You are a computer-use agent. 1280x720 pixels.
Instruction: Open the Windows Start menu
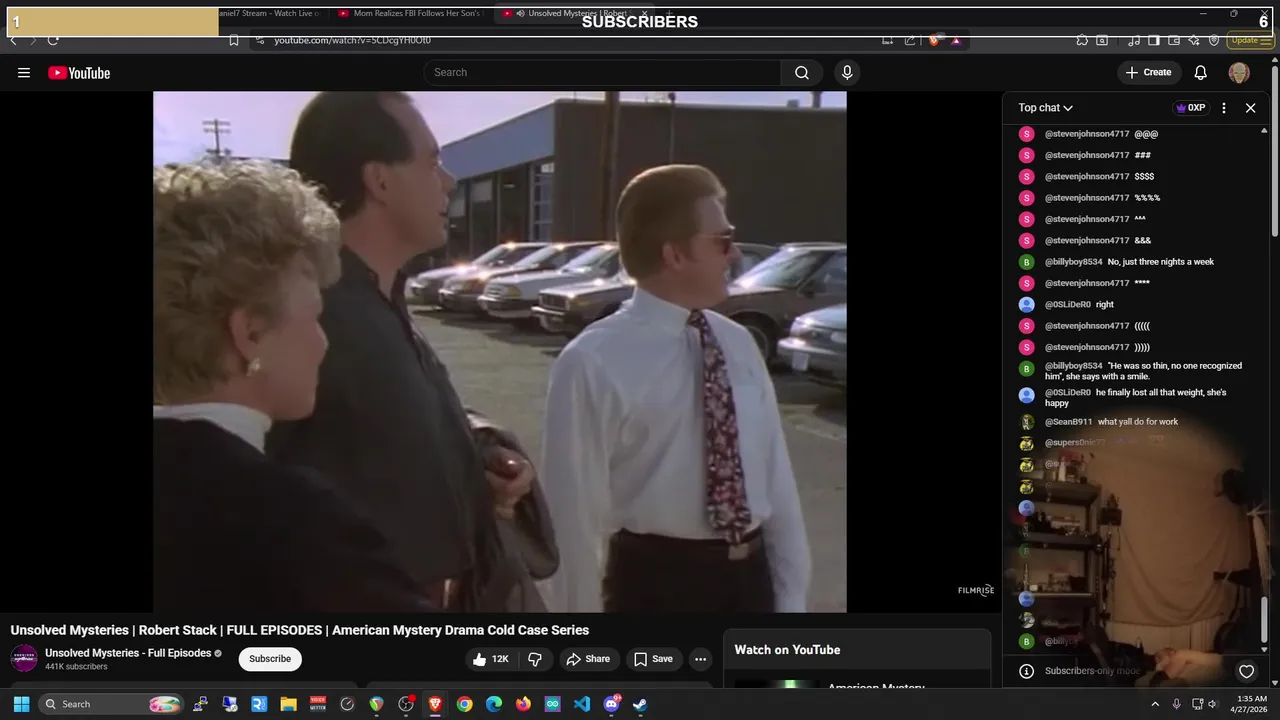click(x=21, y=704)
